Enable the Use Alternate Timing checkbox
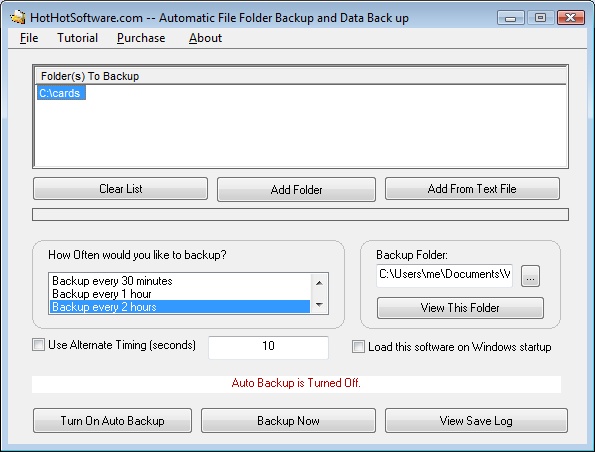Viewport: 595px width, 452px height. pos(38,345)
